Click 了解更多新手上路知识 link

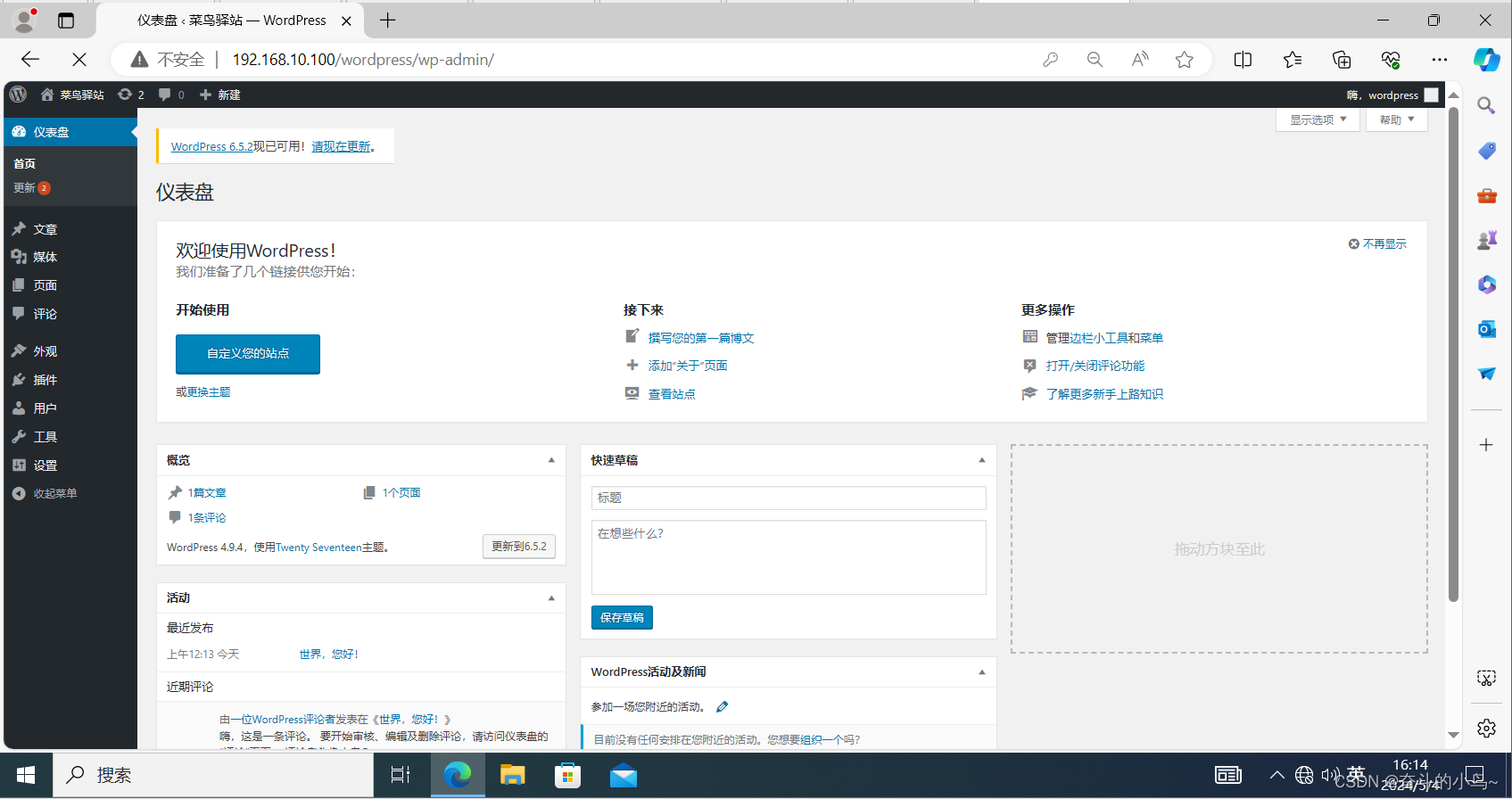[1104, 394]
